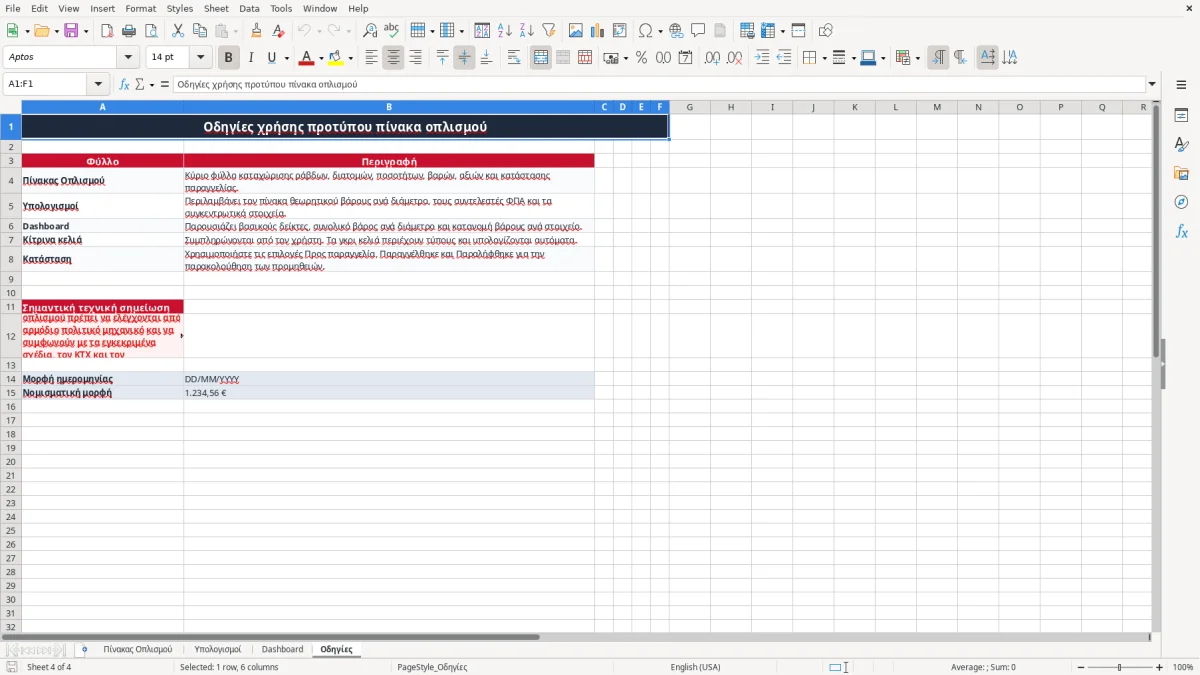
Task: Switch to the Πίνακας Οπλισμού sheet tab
Action: [x=138, y=650]
